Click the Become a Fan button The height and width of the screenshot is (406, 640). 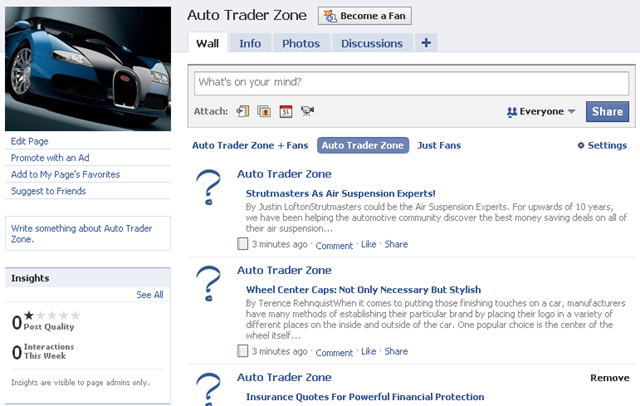(364, 16)
